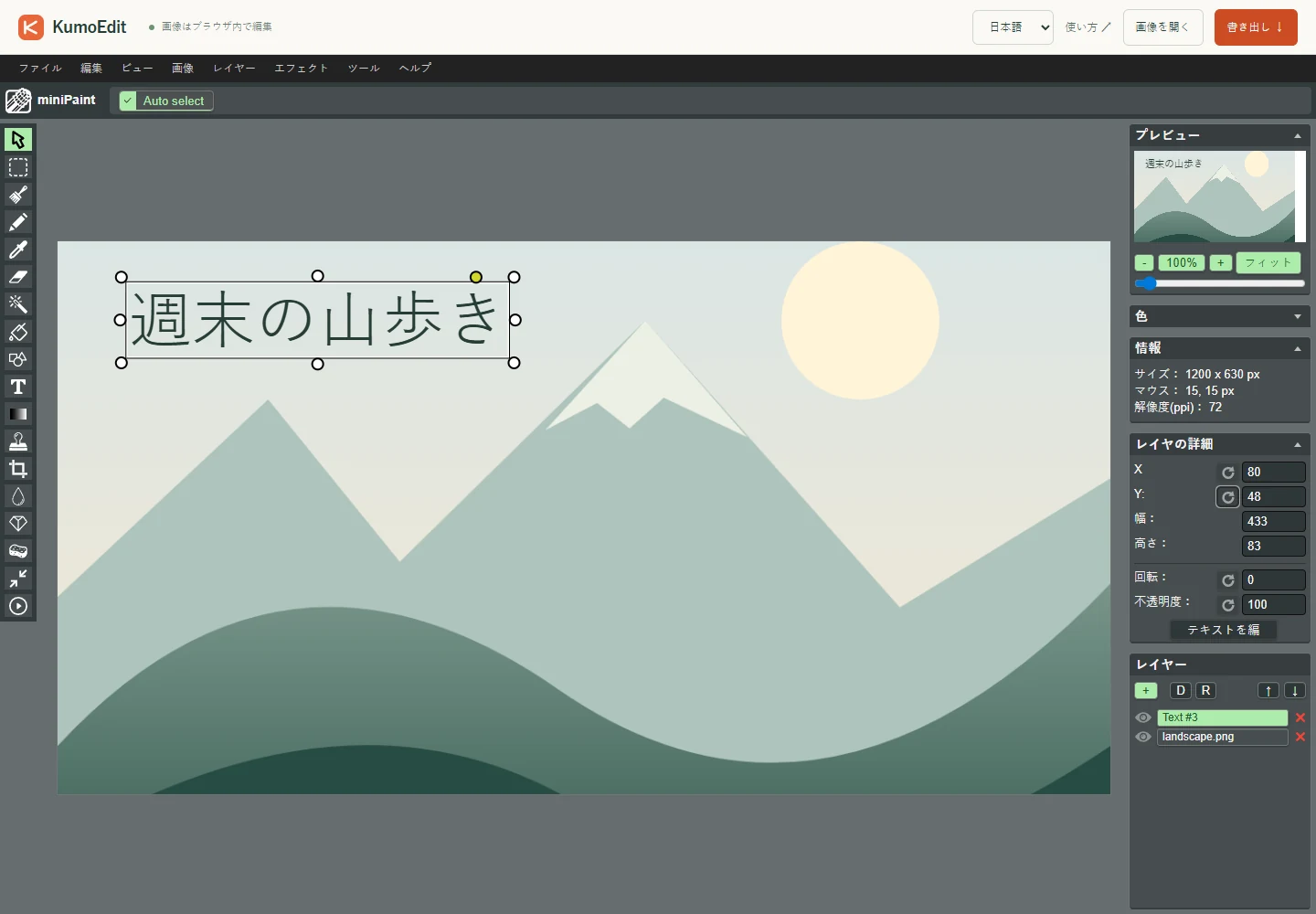Image resolution: width=1316 pixels, height=914 pixels.
Task: Click the miniPaint logo
Action: (50, 101)
